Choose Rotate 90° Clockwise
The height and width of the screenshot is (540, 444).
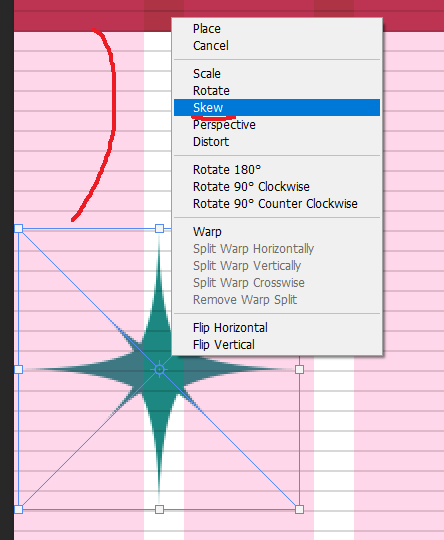277,187
